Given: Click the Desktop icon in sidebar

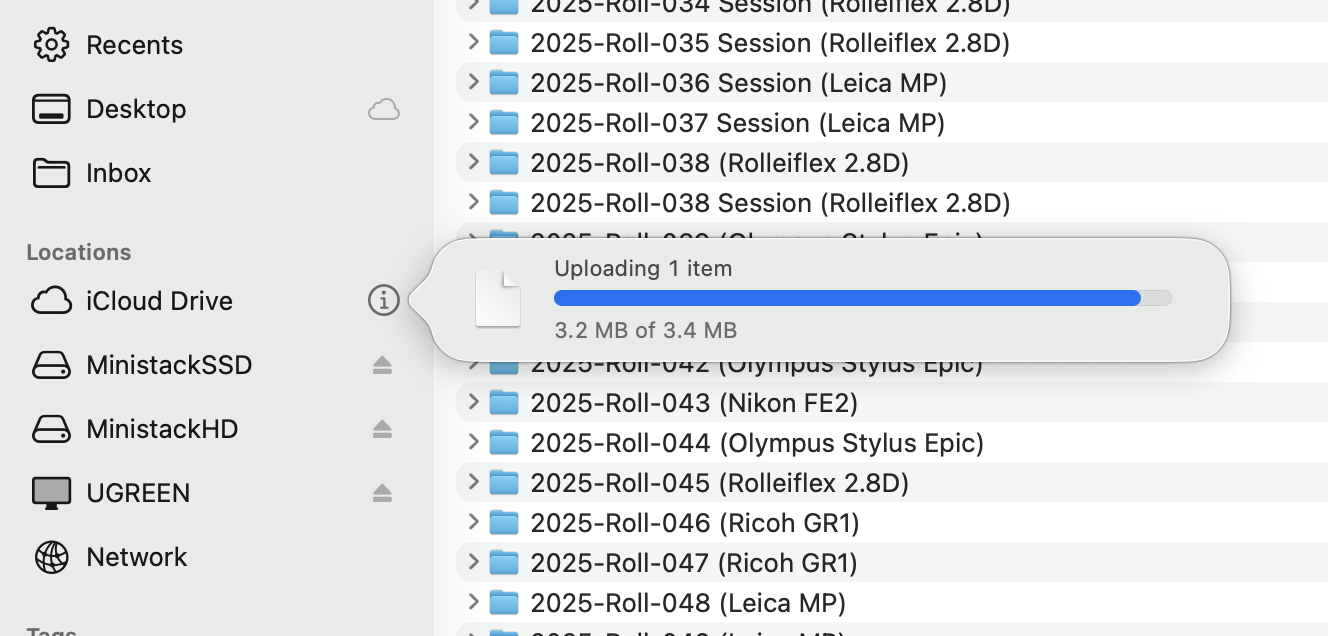Looking at the screenshot, I should [x=52, y=108].
